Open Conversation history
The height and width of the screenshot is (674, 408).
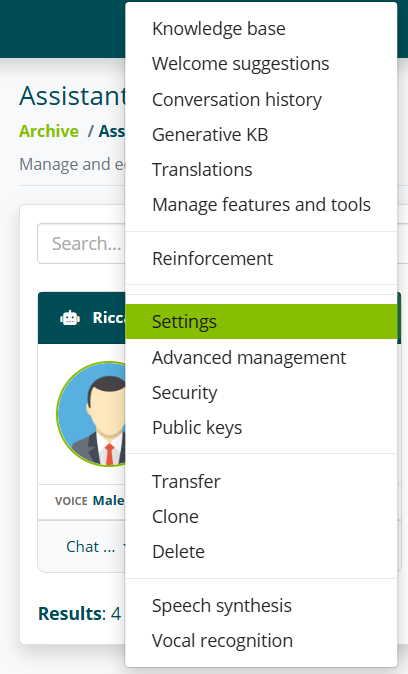[x=261, y=99]
